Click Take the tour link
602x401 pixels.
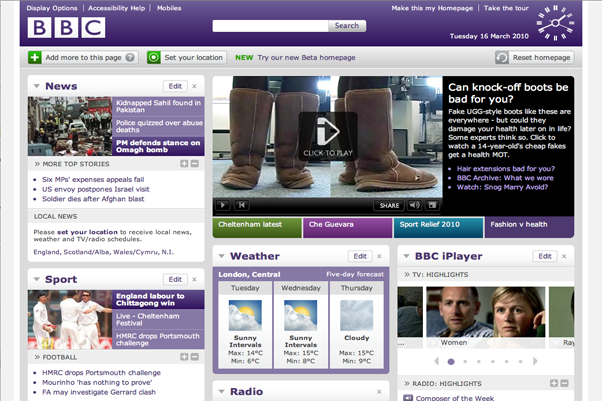point(506,8)
